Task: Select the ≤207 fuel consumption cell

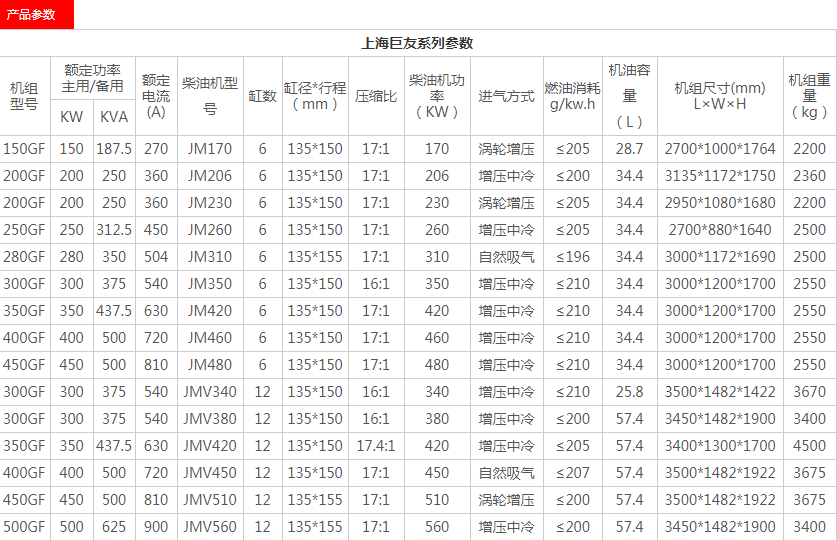Action: [x=572, y=473]
